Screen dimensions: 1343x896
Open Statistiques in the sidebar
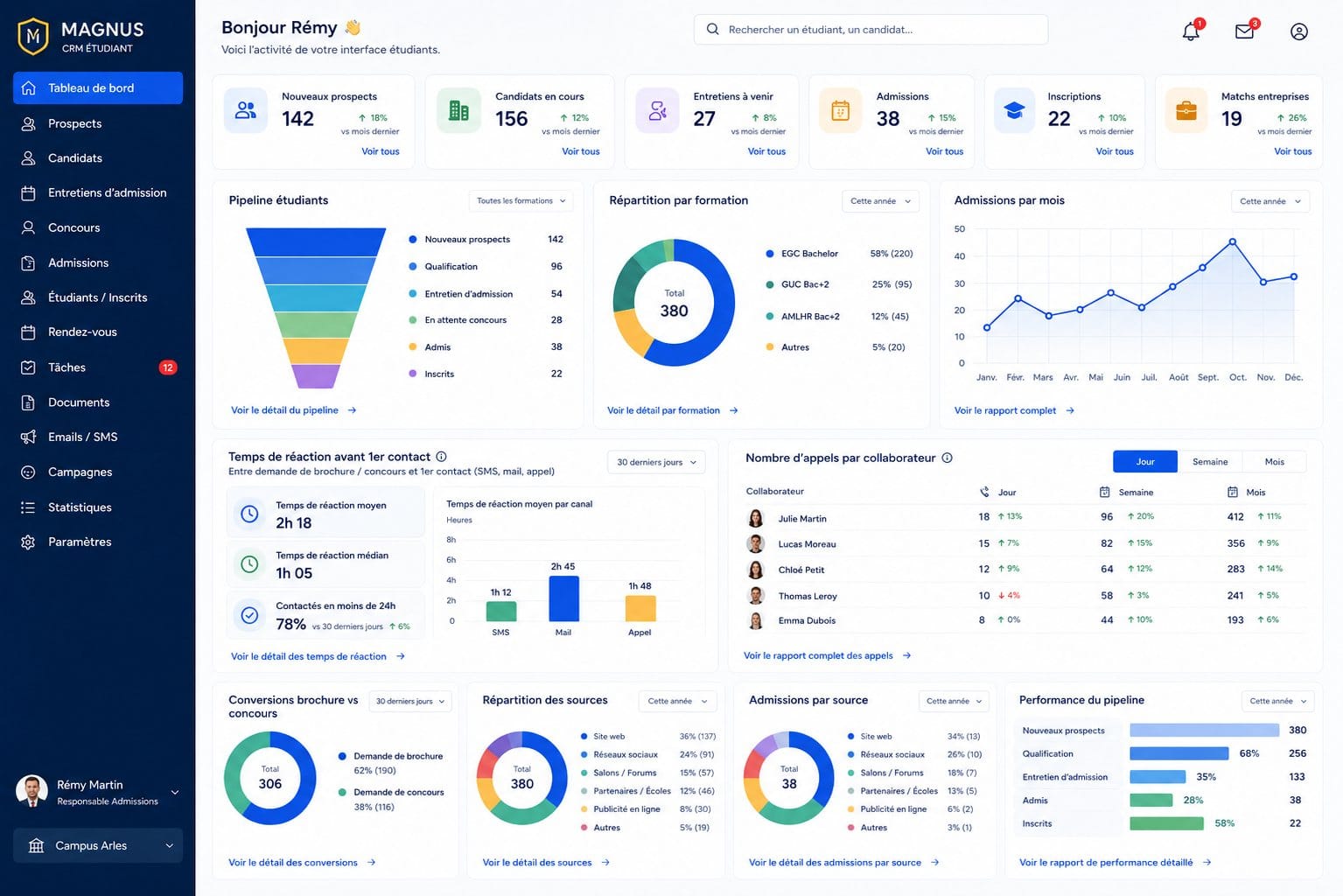click(98, 507)
